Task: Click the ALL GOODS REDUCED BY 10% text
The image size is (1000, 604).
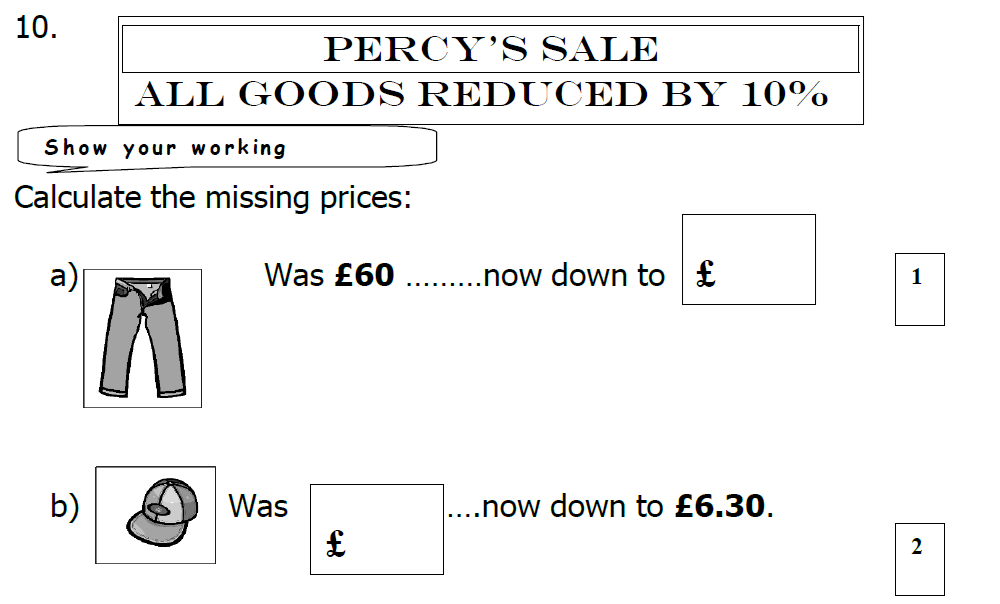Action: point(482,94)
